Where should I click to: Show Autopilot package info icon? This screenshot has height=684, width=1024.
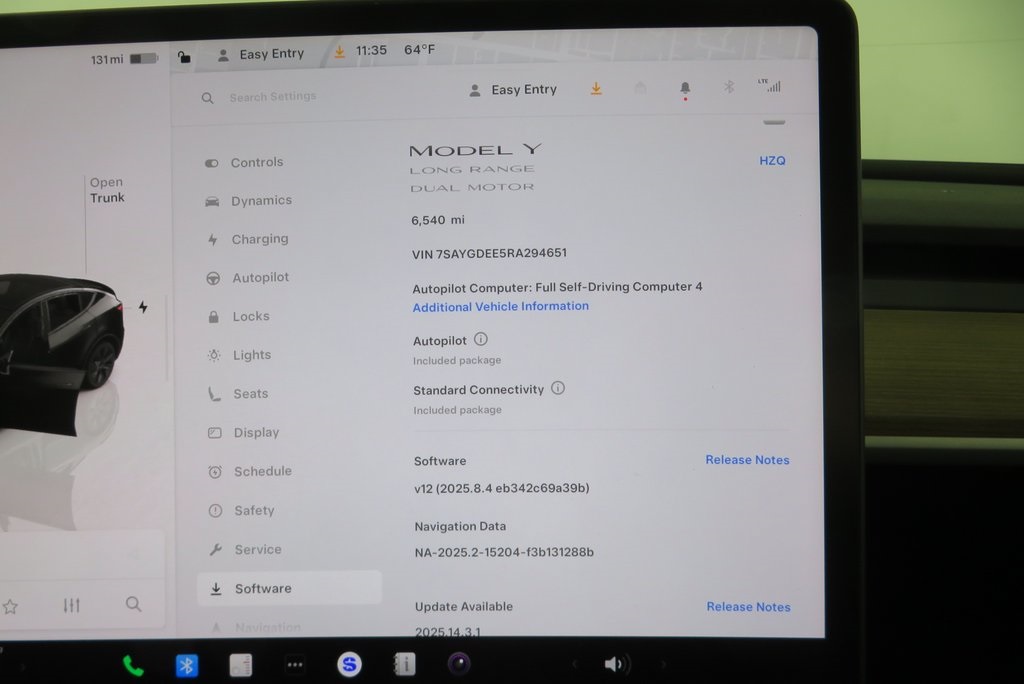pyautogui.click(x=481, y=339)
